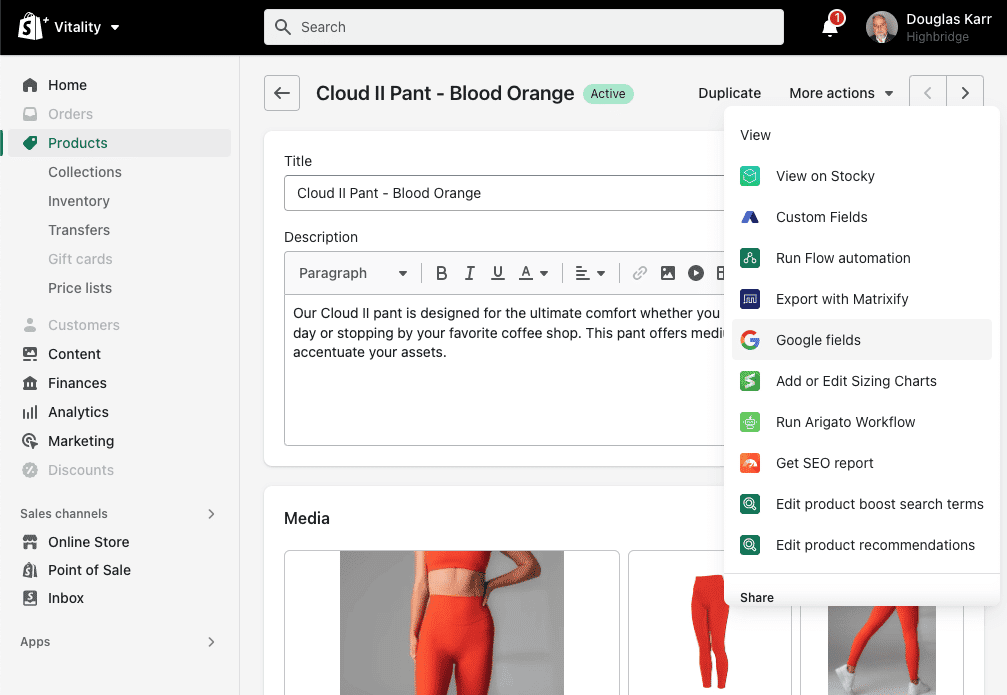Click the insert link icon in editor
This screenshot has width=1007, height=695.
pos(640,273)
